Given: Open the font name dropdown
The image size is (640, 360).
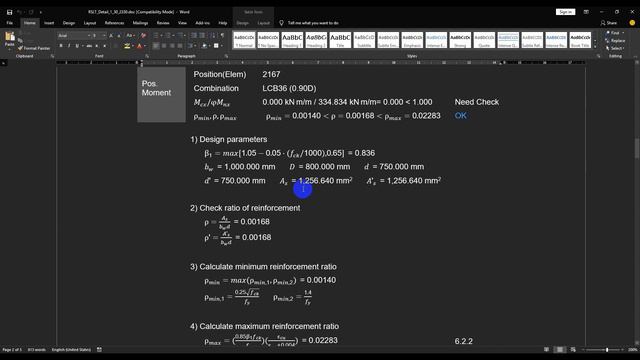Looking at the screenshot, I should 89,36.
